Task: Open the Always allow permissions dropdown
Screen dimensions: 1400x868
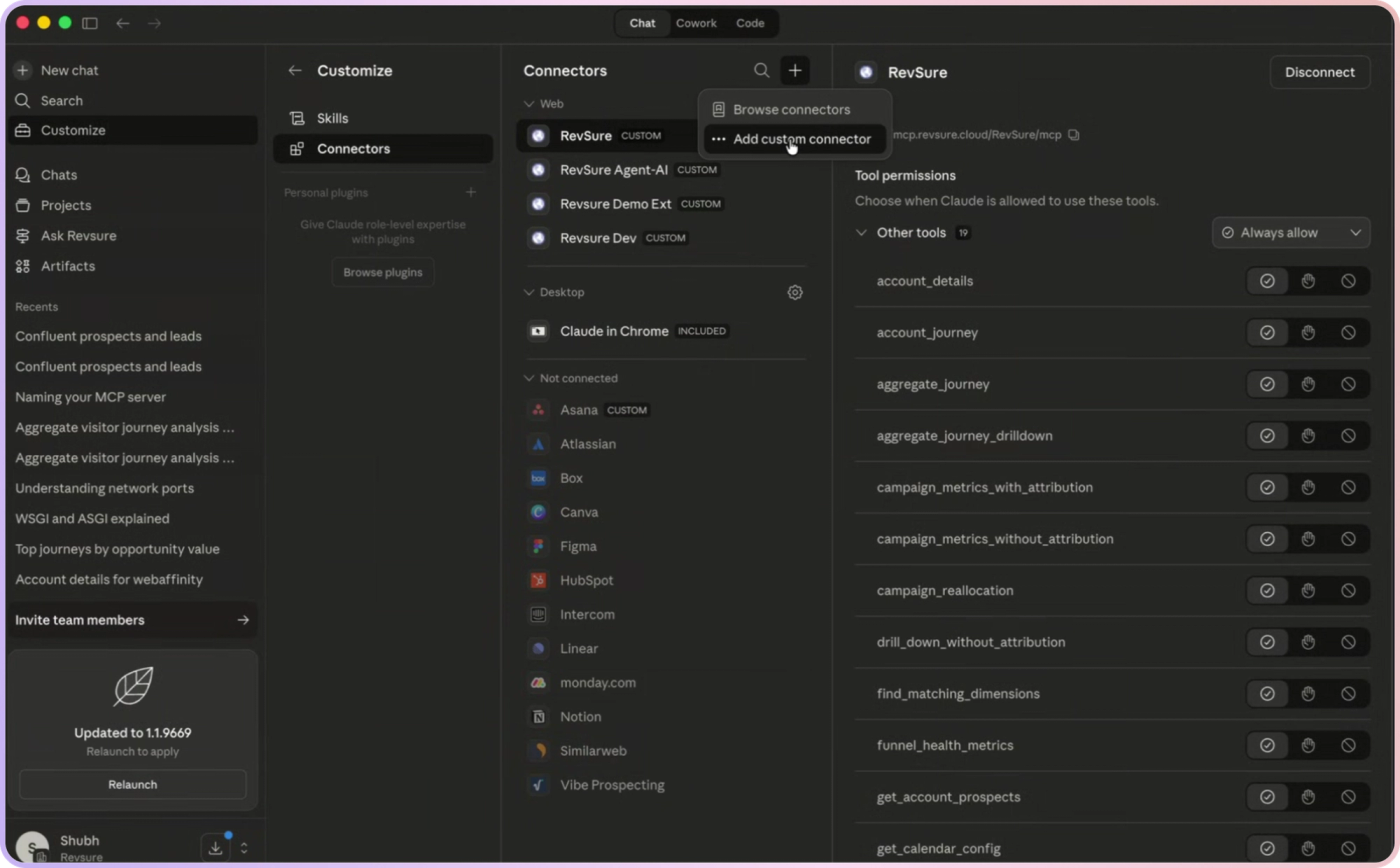Action: (x=1291, y=233)
